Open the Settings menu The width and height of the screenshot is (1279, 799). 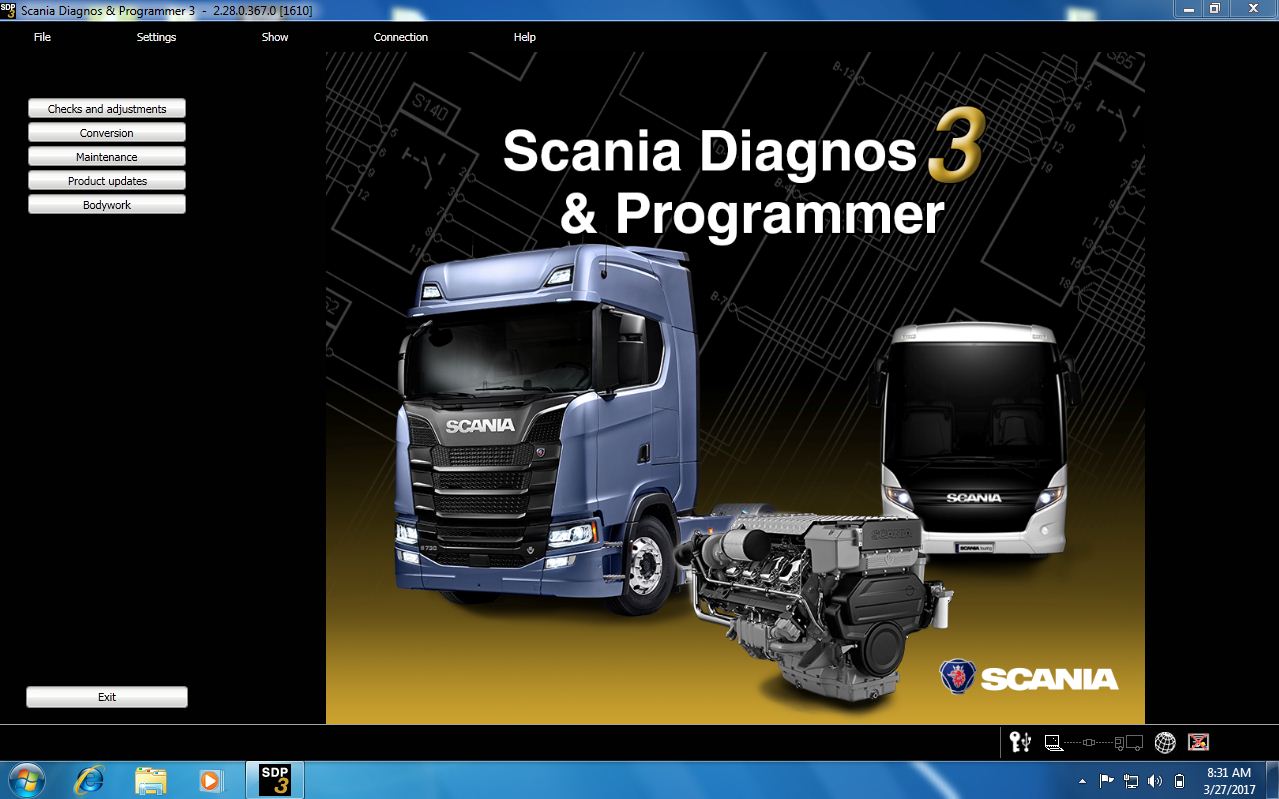click(156, 37)
